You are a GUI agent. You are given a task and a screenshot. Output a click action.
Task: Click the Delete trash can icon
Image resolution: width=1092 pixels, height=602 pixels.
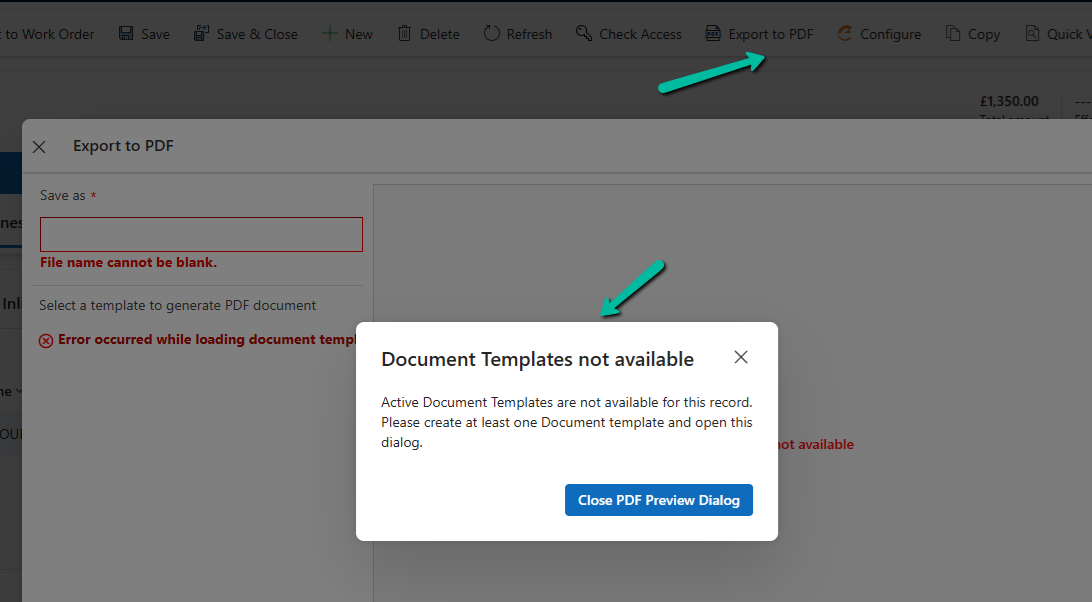click(x=404, y=34)
